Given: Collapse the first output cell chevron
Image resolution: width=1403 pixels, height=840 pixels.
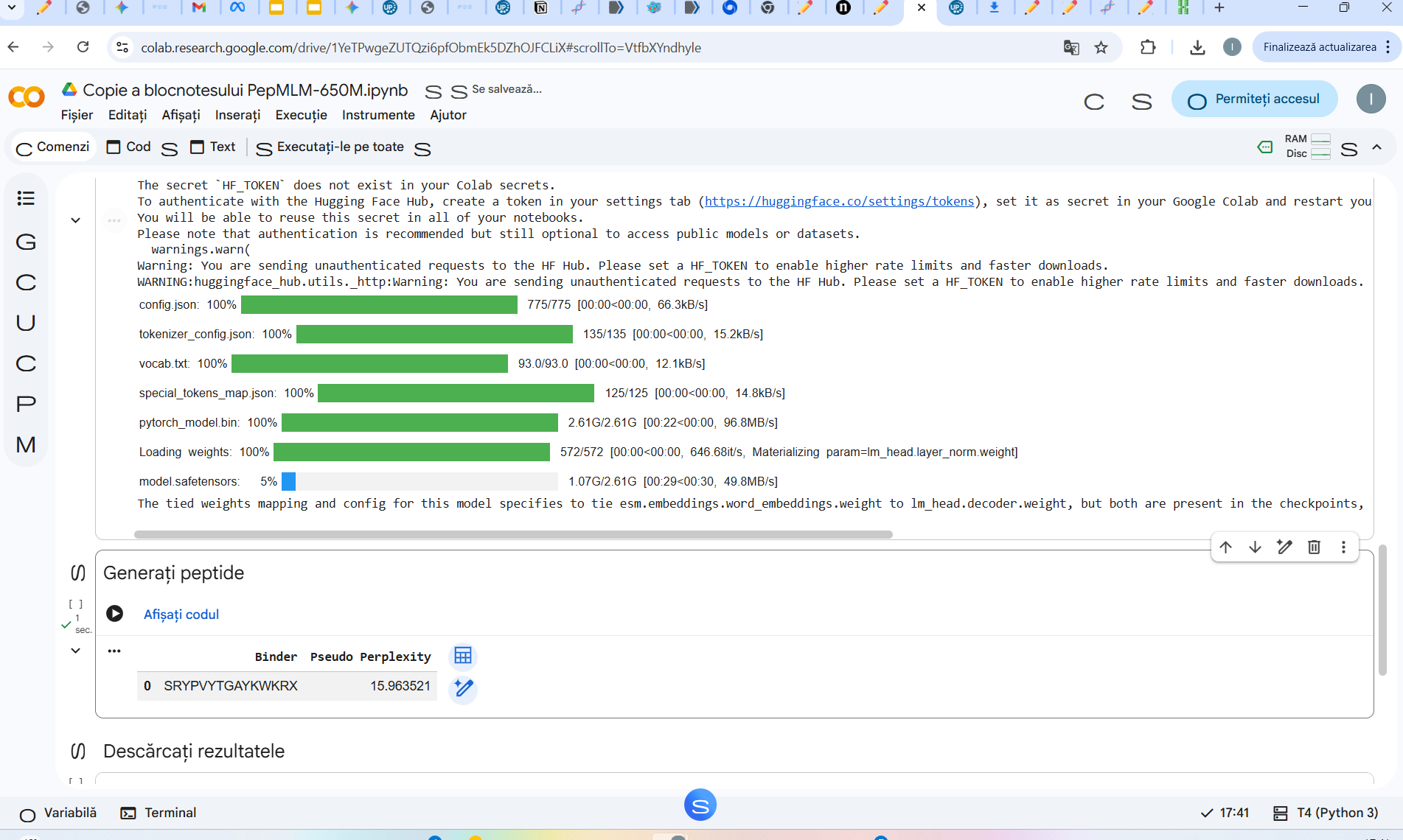Looking at the screenshot, I should pos(75,220).
